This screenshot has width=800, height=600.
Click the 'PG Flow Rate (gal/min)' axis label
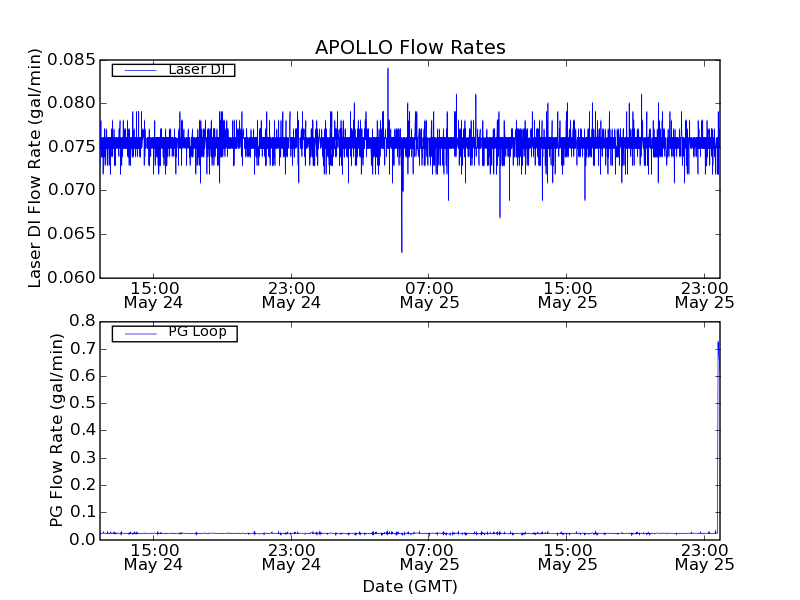coord(57,430)
